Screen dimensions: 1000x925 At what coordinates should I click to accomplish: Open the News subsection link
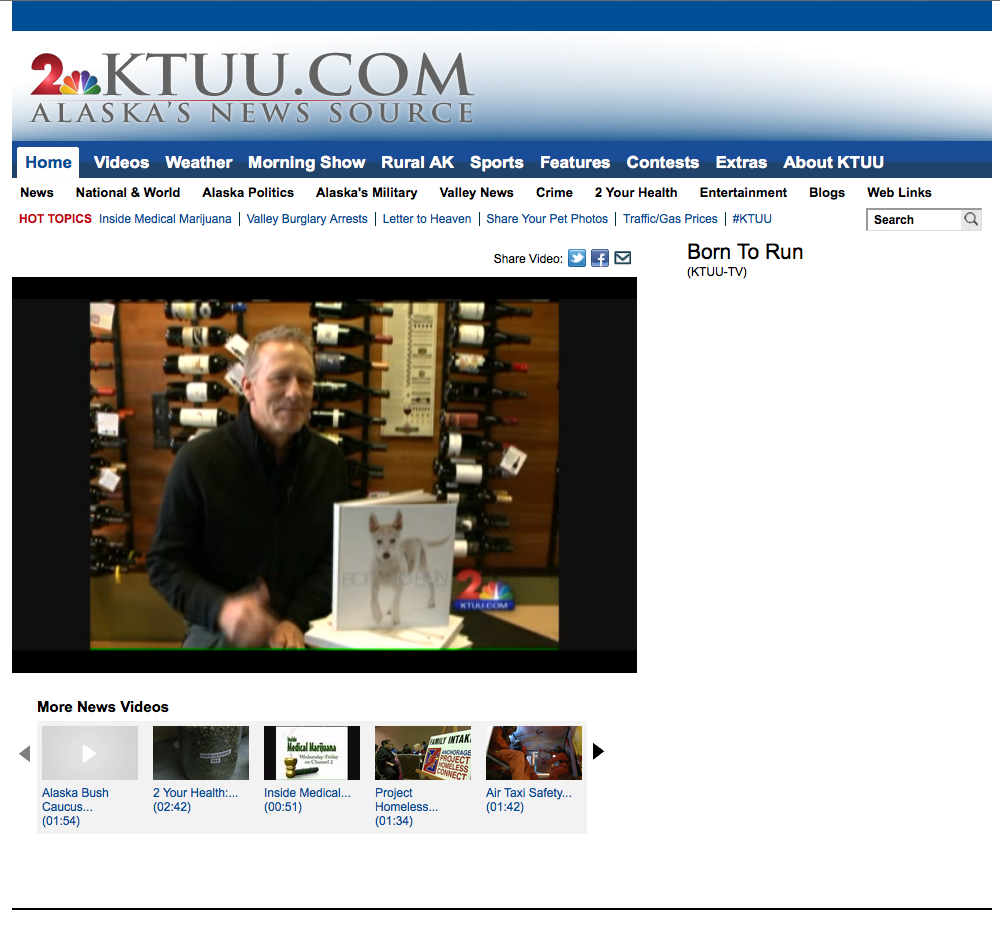click(37, 193)
